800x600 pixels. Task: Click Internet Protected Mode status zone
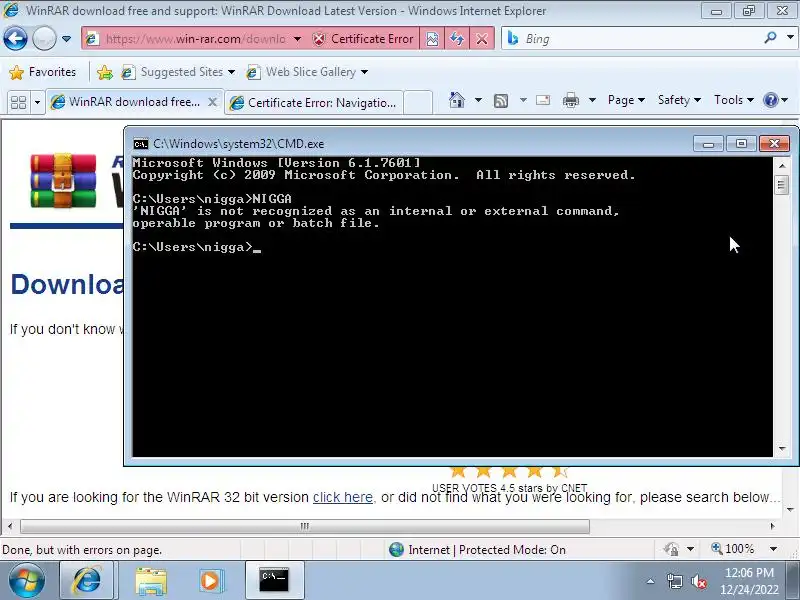[478, 549]
